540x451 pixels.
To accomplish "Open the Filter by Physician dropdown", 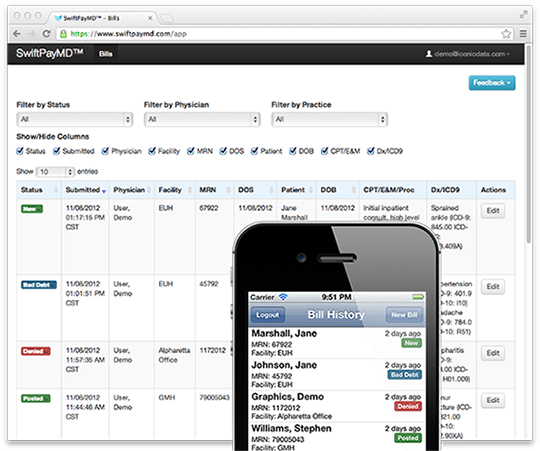I will [202, 119].
